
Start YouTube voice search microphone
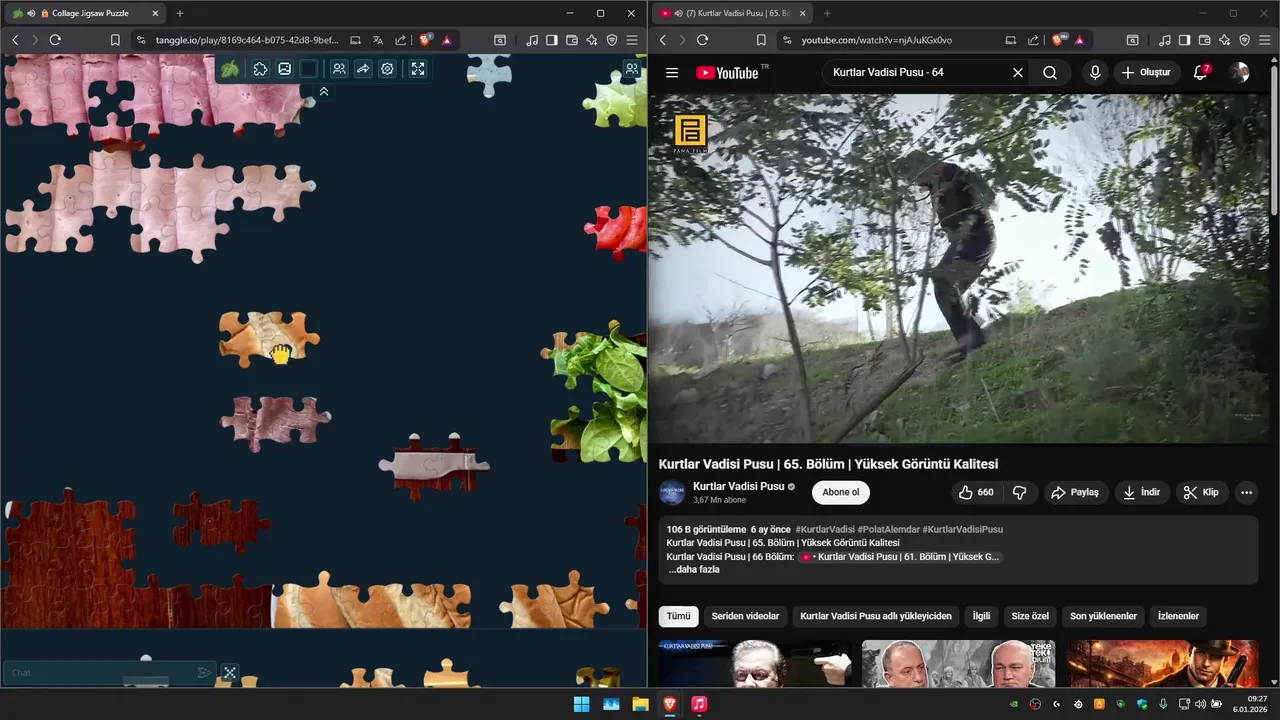pos(1095,72)
